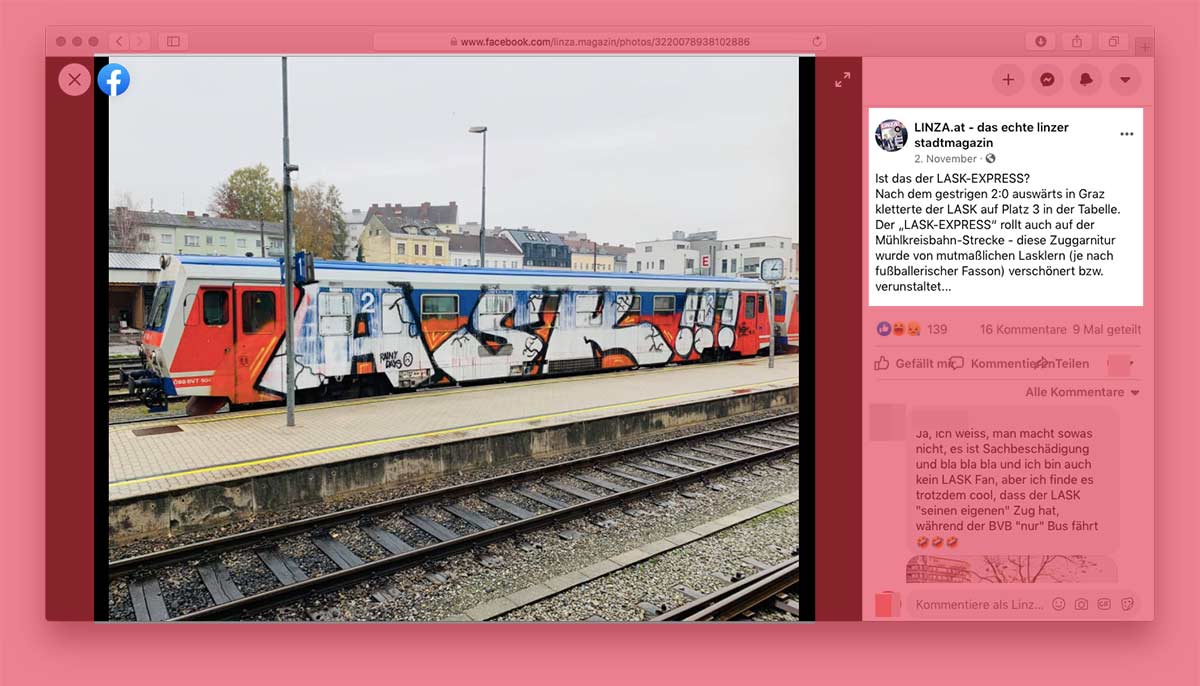This screenshot has width=1200, height=686.
Task: Toggle Like with the Gefällt mir button
Action: (911, 363)
